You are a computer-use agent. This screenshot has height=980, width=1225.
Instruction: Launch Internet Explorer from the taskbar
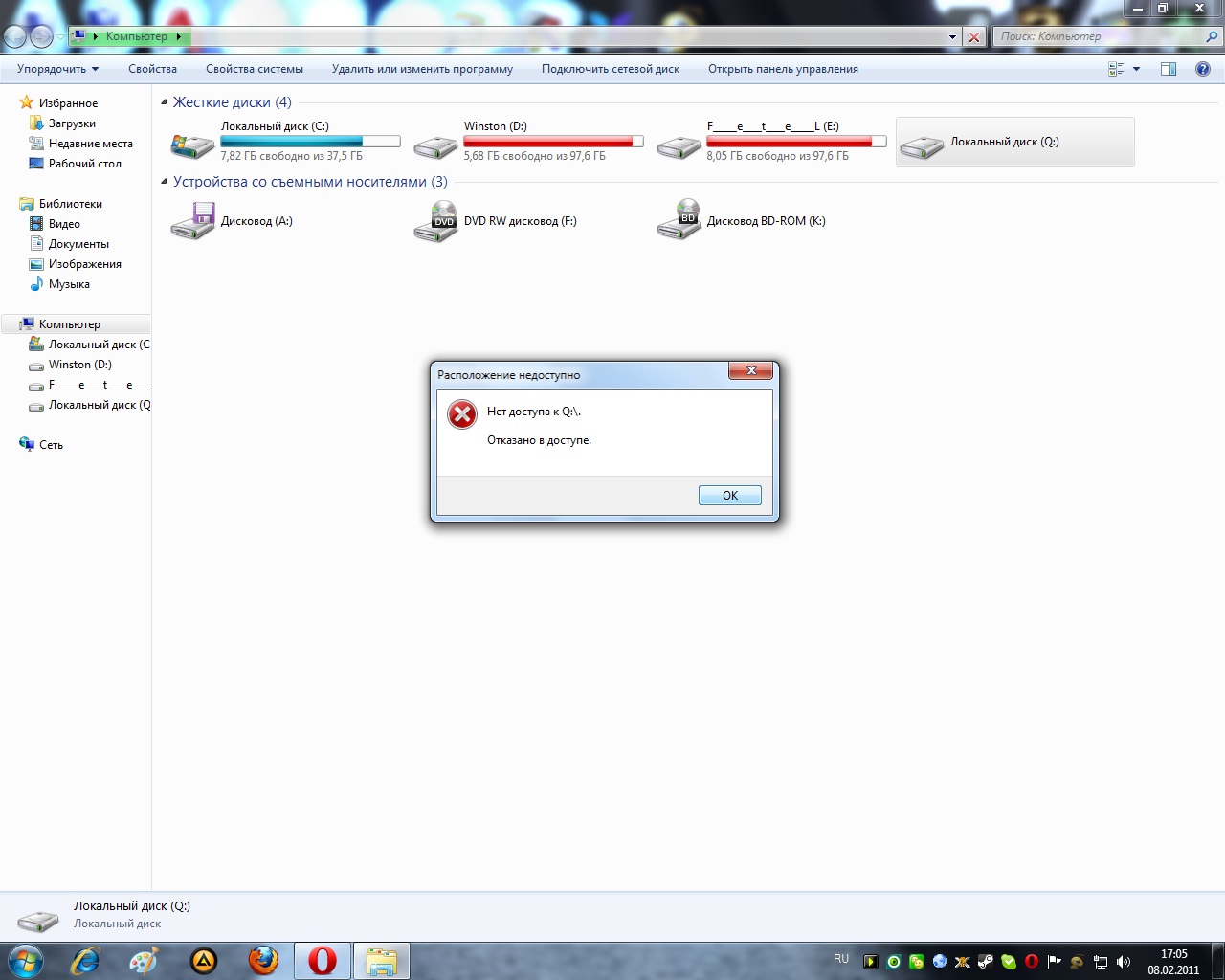85,961
